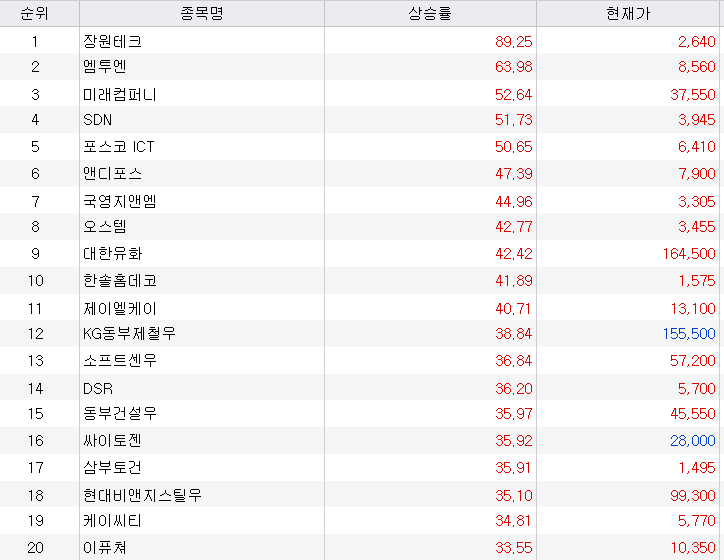Click the current price 8,560
The height and width of the screenshot is (560, 724).
click(x=696, y=66)
